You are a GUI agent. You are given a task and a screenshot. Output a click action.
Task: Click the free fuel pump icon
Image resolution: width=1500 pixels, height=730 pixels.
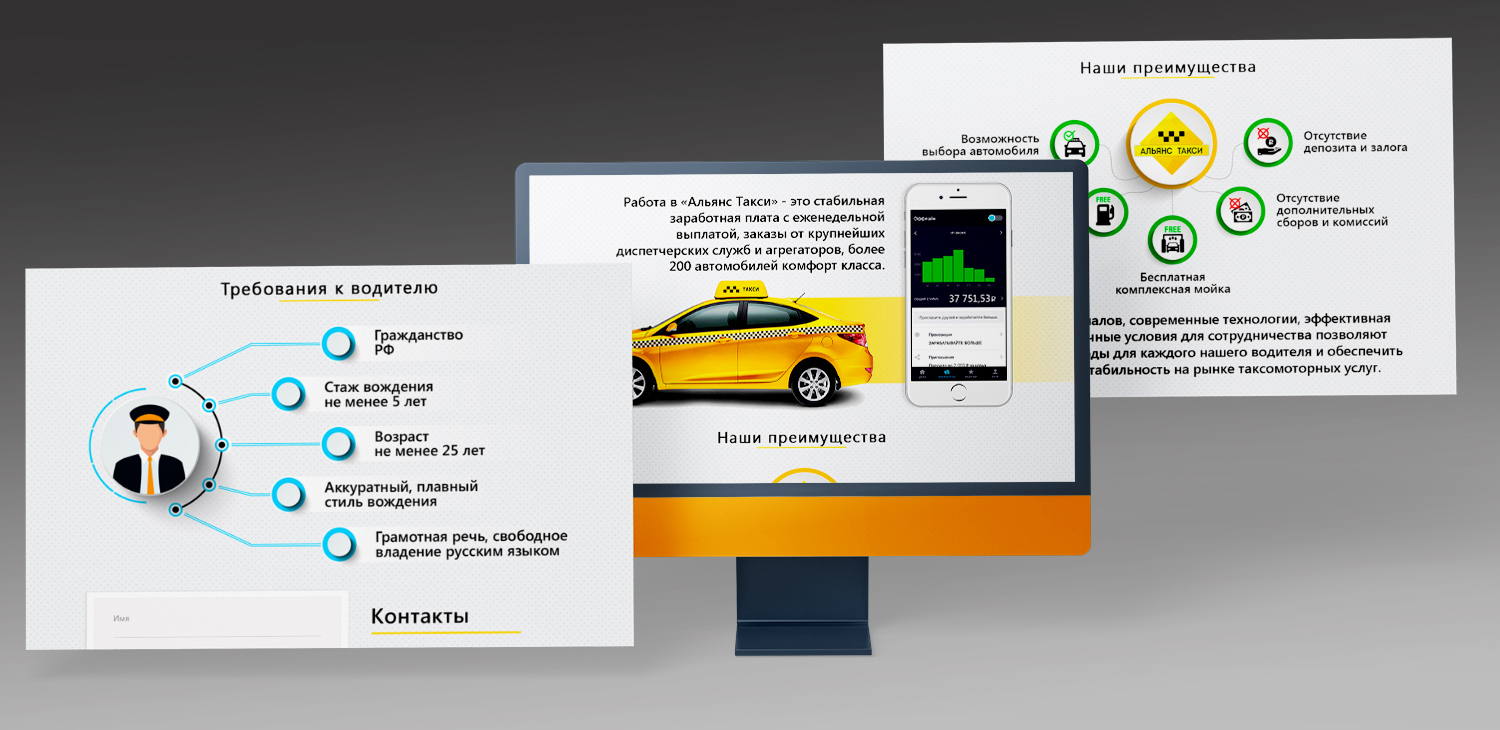1104,212
